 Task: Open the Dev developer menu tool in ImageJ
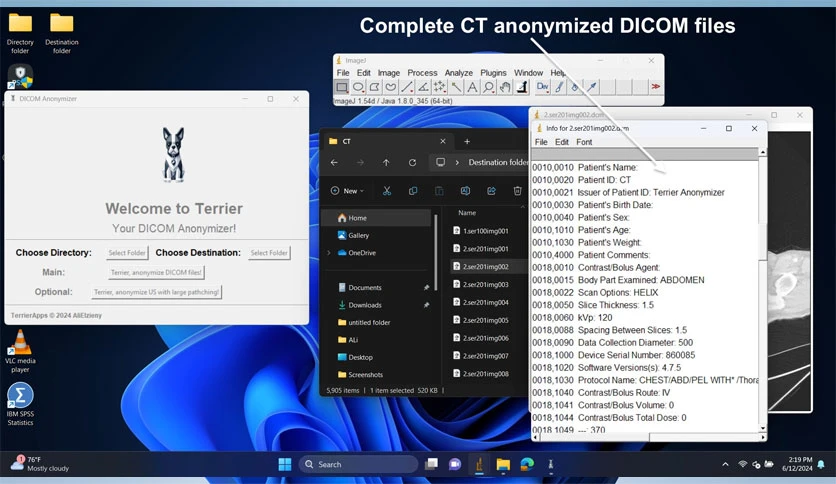pos(542,87)
